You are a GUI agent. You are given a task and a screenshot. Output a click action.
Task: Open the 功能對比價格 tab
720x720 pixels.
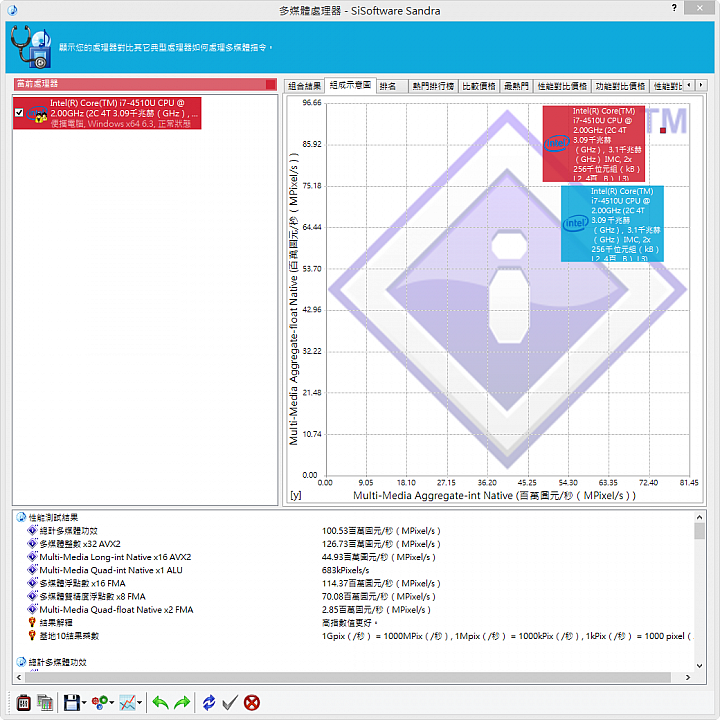[620, 86]
